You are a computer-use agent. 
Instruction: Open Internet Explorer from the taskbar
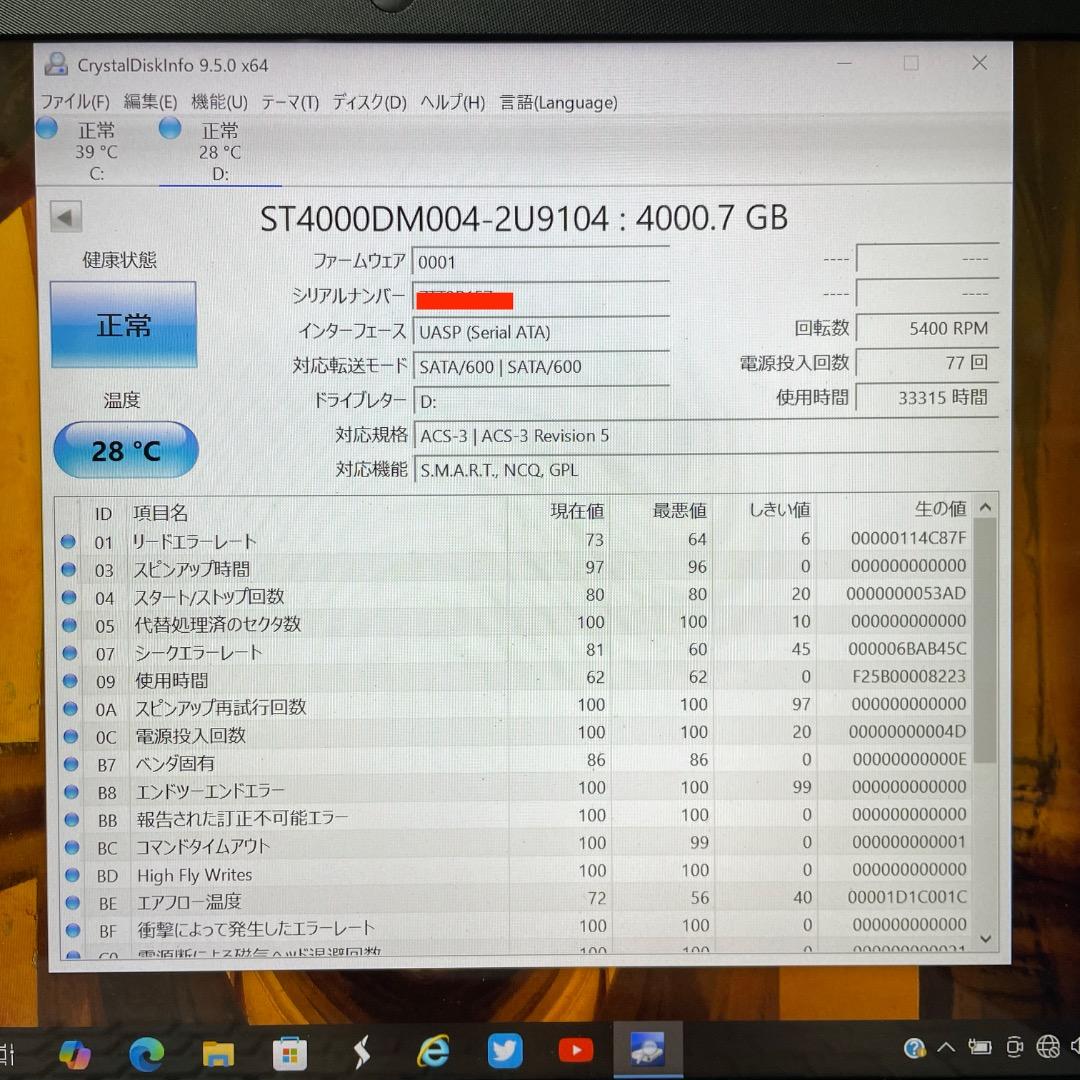434,1052
